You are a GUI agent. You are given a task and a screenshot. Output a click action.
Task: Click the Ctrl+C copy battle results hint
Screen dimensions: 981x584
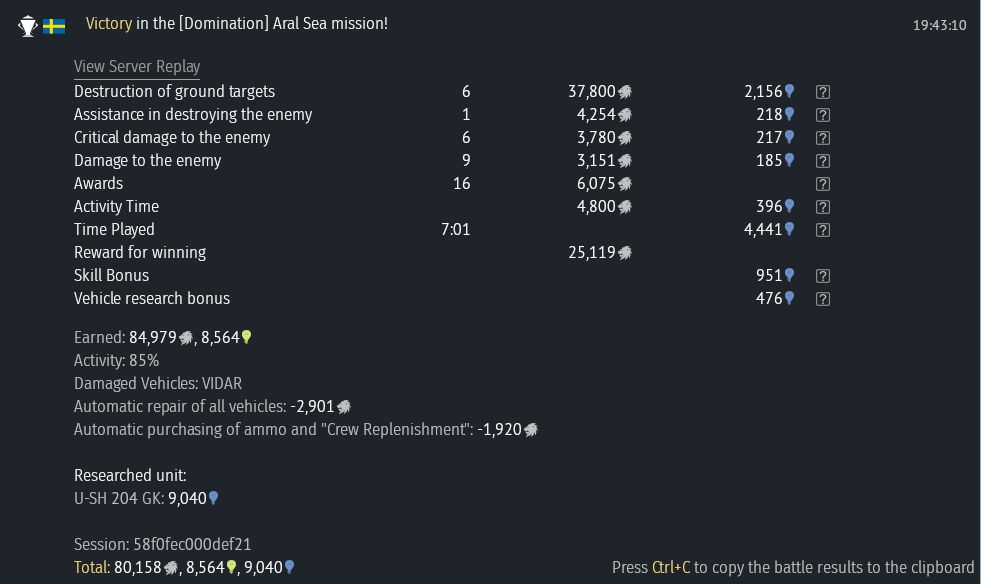tap(793, 568)
